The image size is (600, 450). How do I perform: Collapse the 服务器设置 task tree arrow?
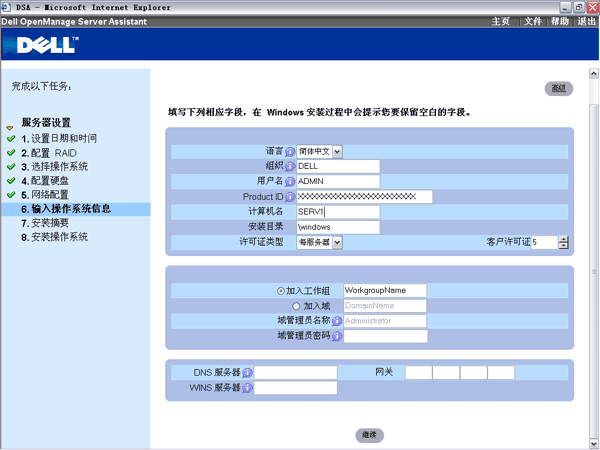(10, 128)
